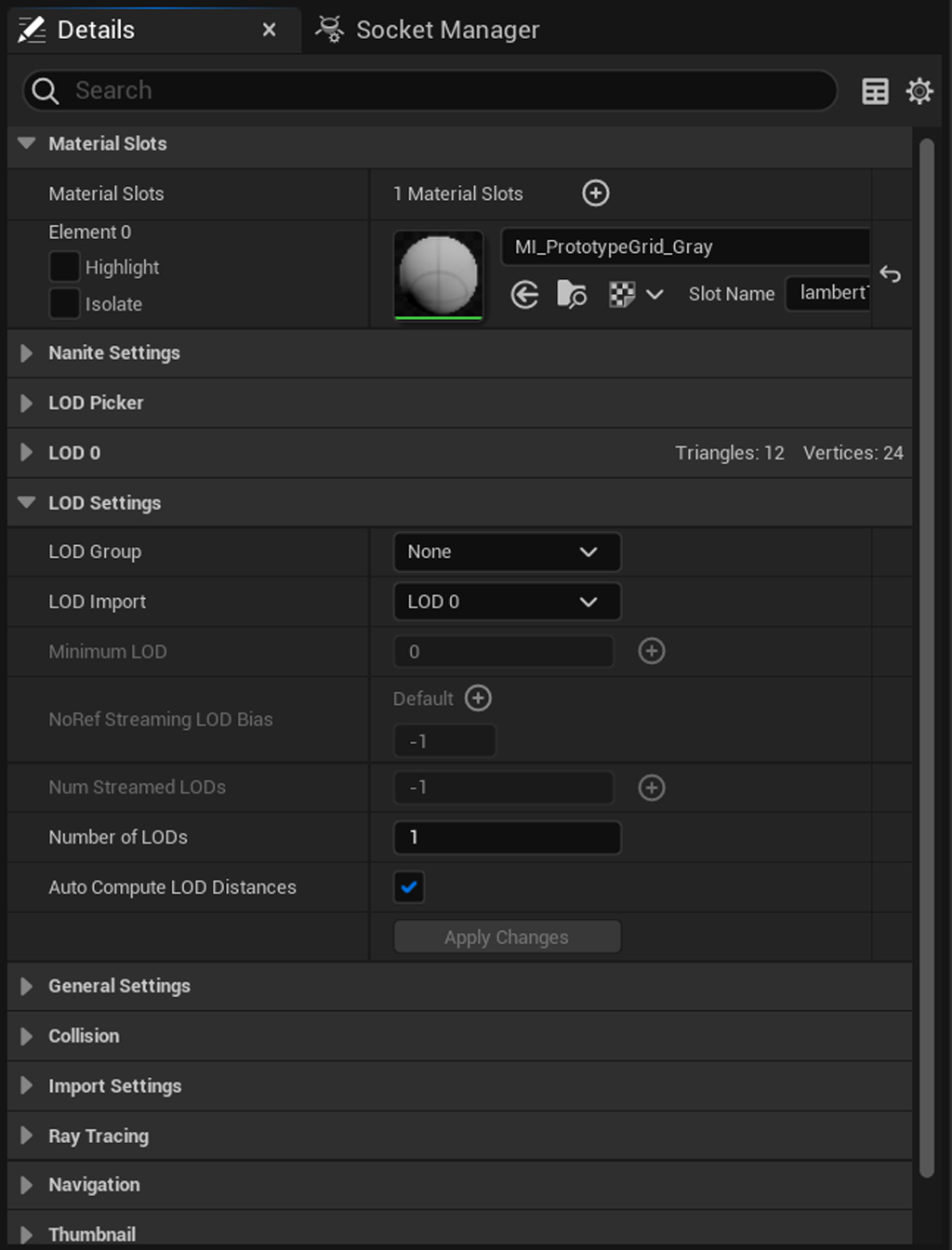Viewport: 952px width, 1250px height.
Task: Open the LOD Group dropdown
Action: point(507,552)
